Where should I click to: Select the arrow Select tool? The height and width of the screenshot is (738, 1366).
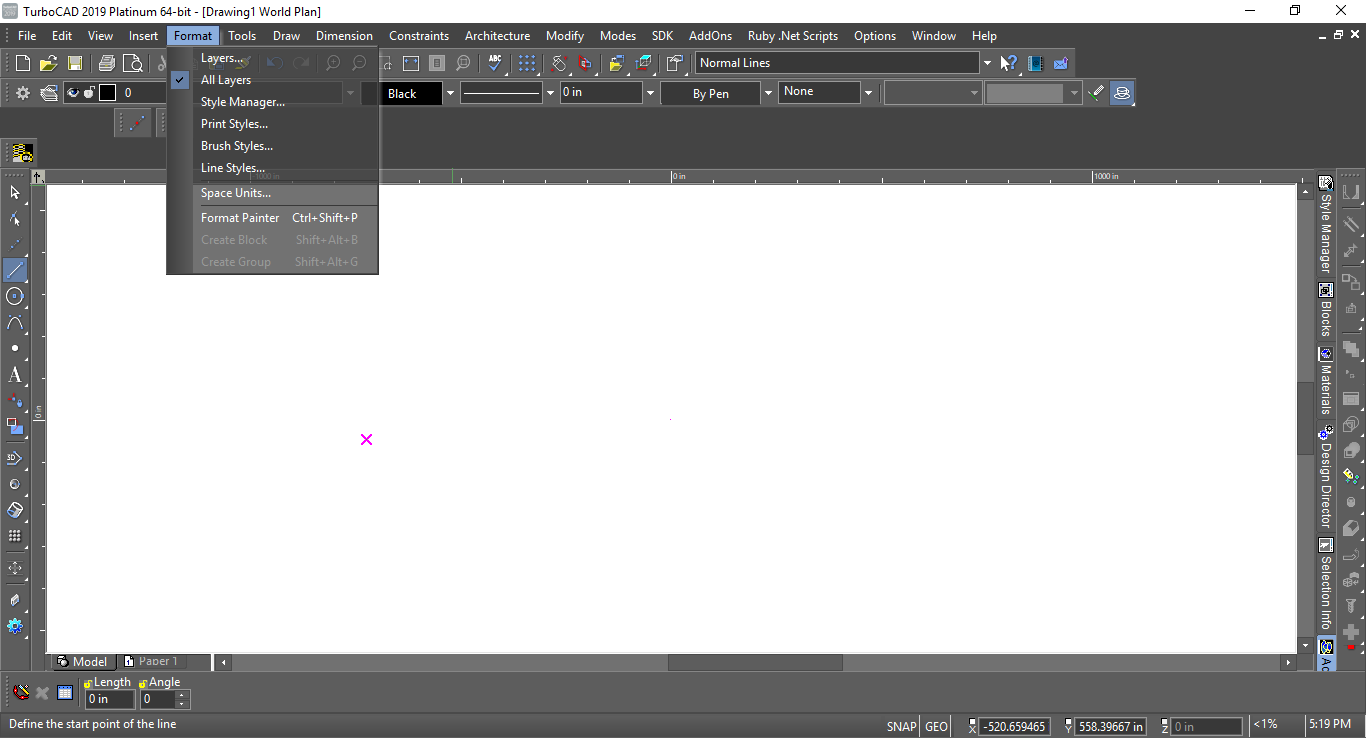point(15,192)
